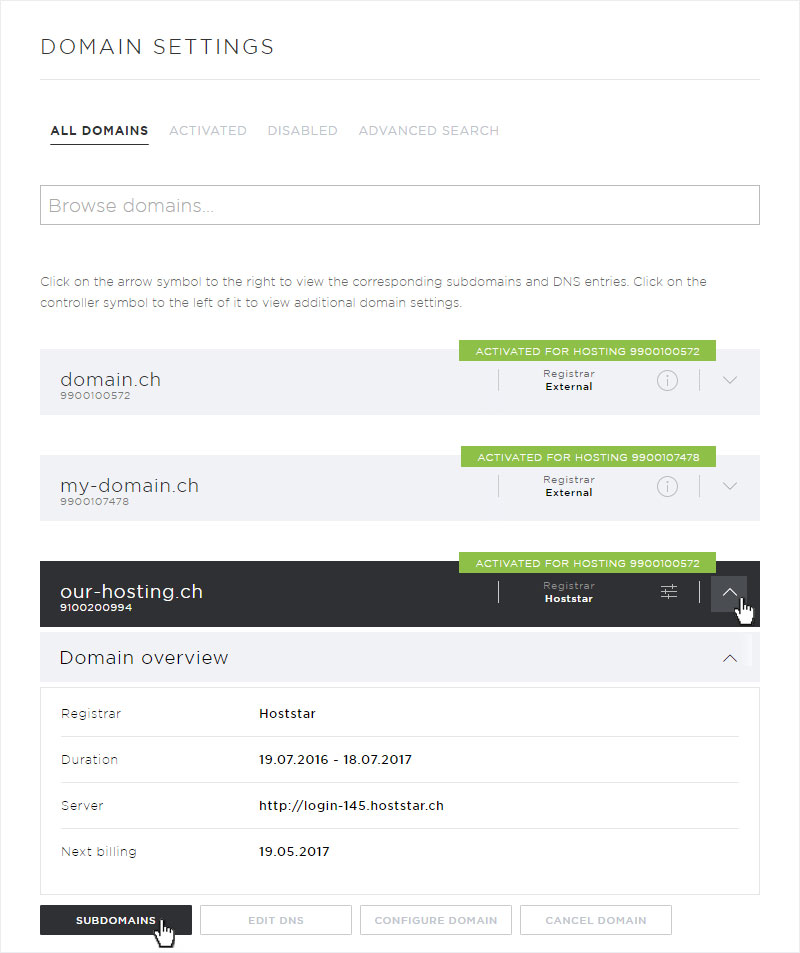Click the Activated for Hosting 9900107478 badge

coord(588,457)
